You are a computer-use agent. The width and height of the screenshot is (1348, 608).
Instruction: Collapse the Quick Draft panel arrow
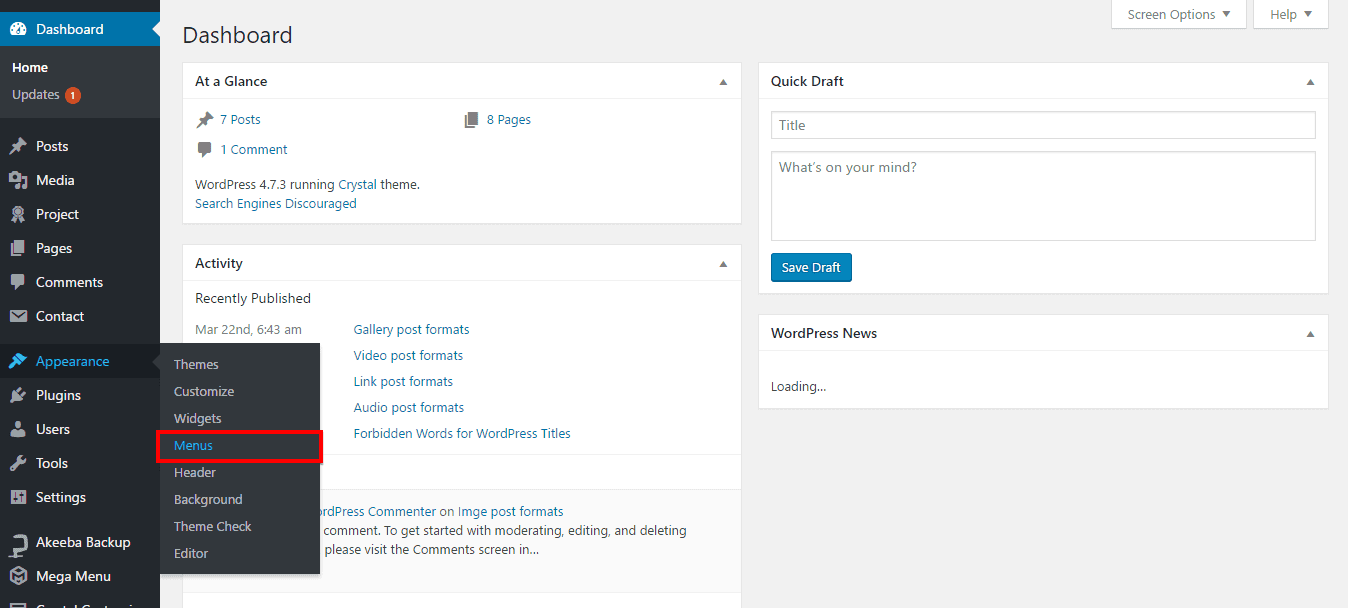tap(1310, 82)
